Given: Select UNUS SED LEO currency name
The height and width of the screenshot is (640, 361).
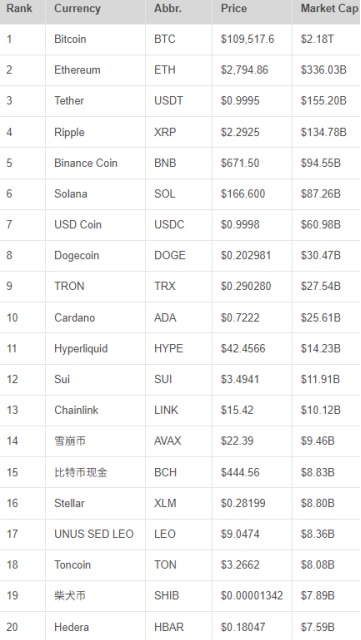Looking at the screenshot, I should 94,534.
